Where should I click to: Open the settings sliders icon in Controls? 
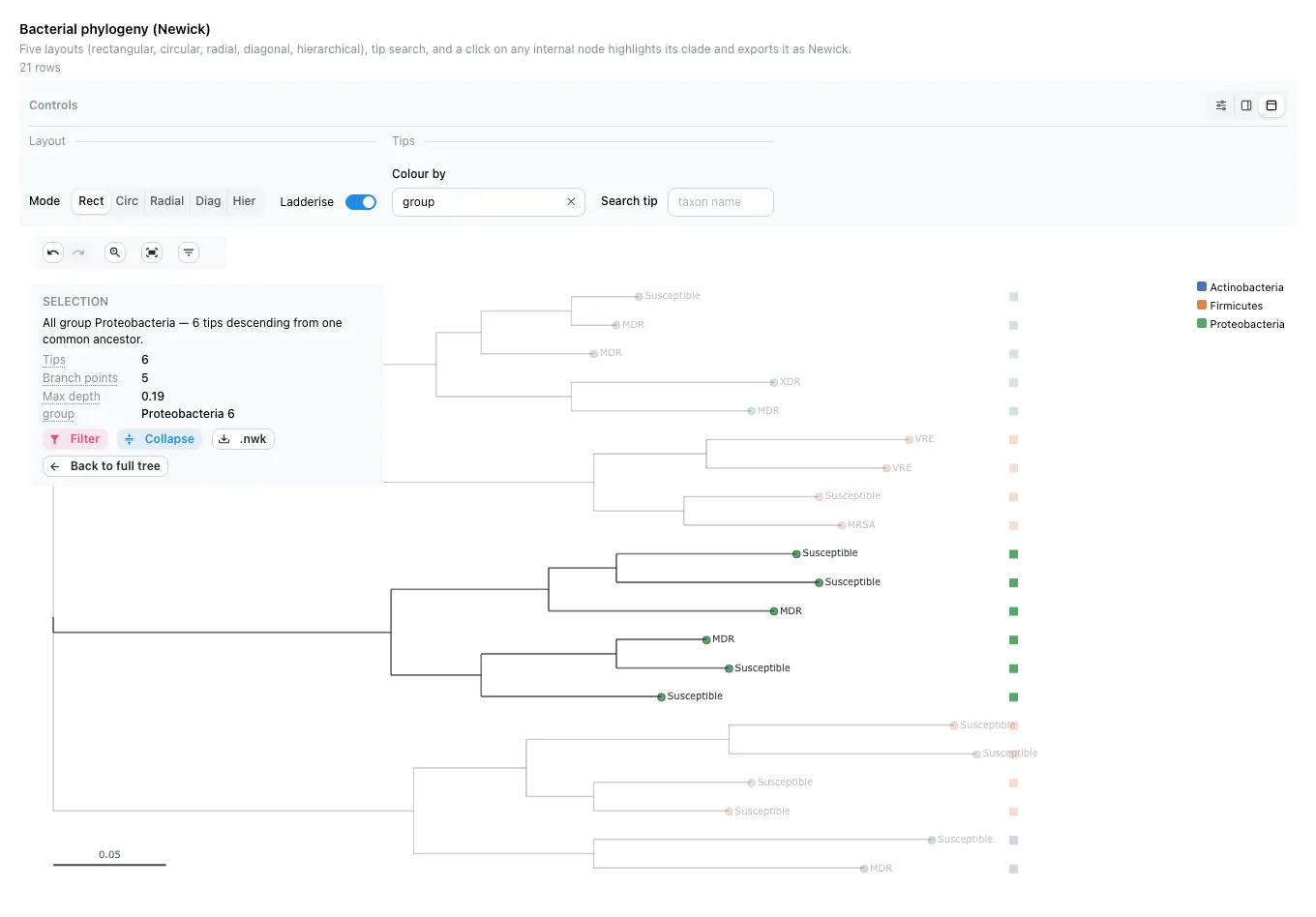coord(1221,105)
